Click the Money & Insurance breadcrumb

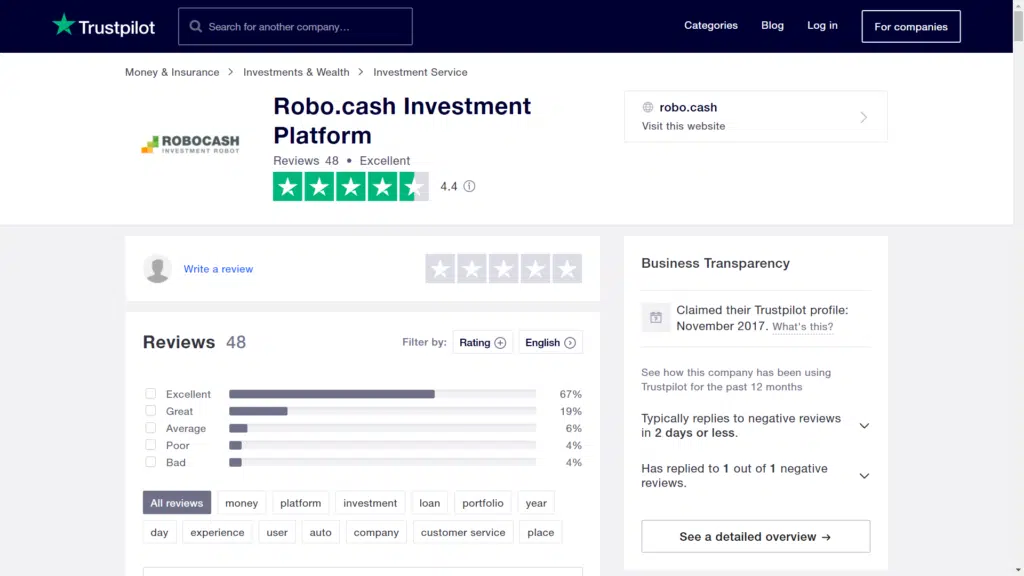[x=172, y=72]
